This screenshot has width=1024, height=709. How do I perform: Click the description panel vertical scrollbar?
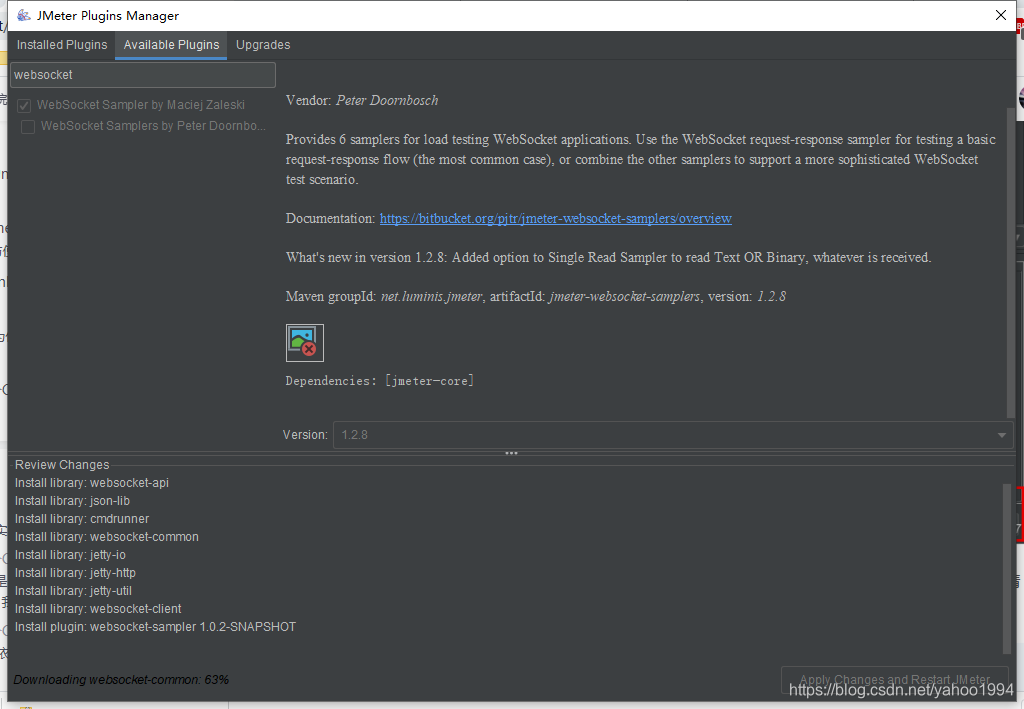pos(1011,261)
